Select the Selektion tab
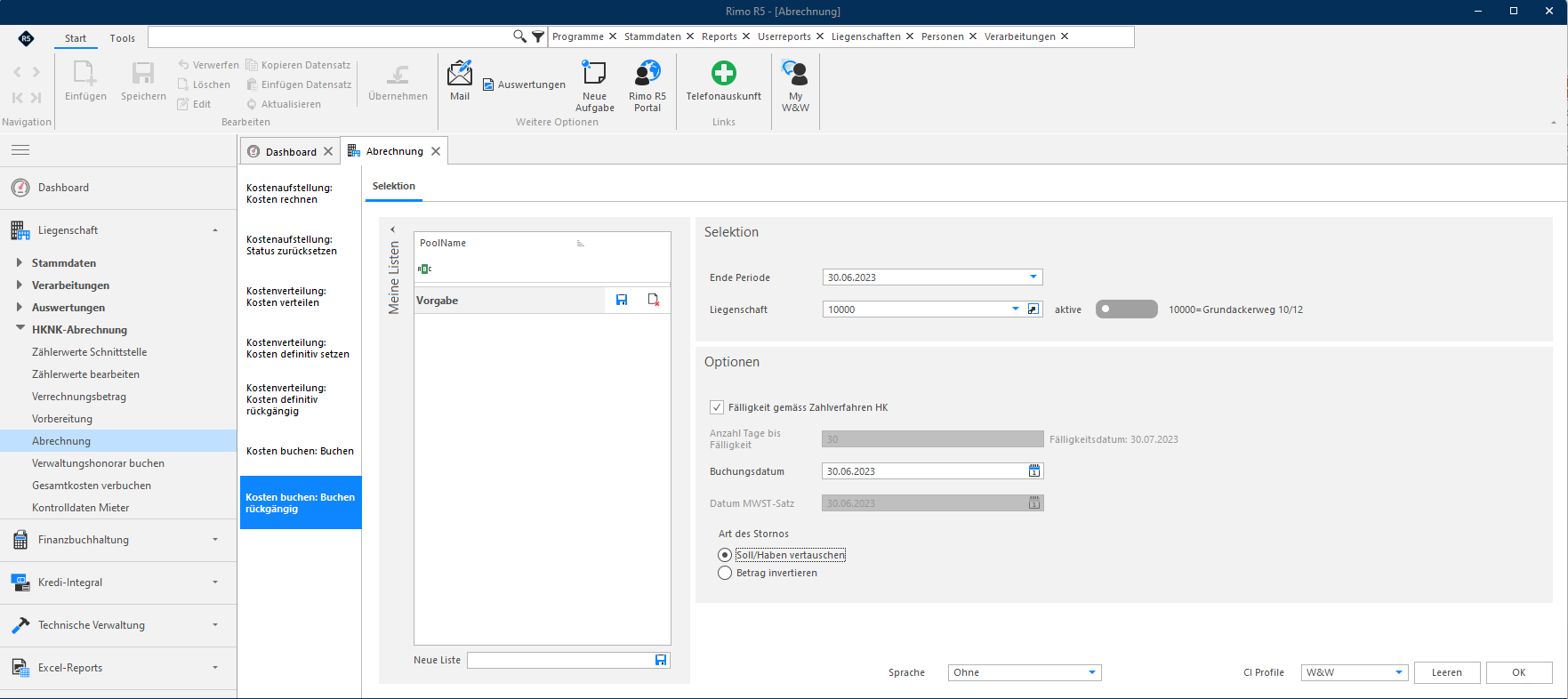Viewport: 1568px width, 699px height. pos(394,186)
